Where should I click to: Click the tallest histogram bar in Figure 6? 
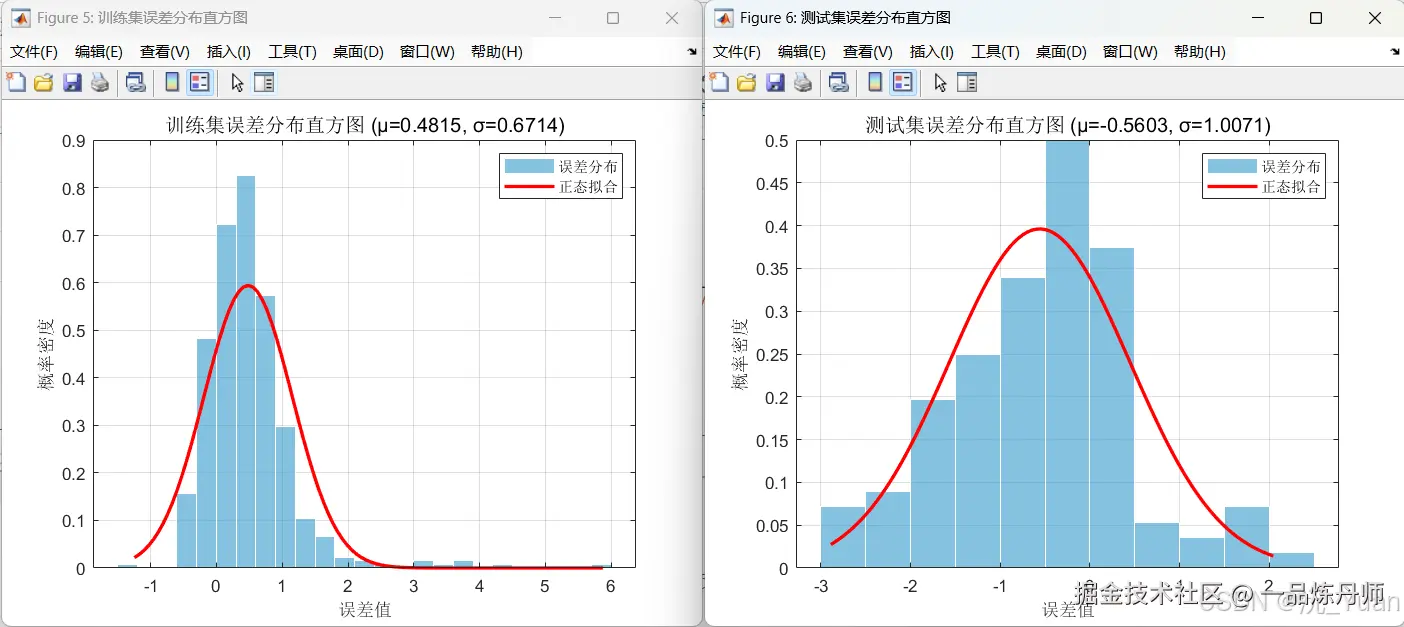pyautogui.click(x=1067, y=355)
